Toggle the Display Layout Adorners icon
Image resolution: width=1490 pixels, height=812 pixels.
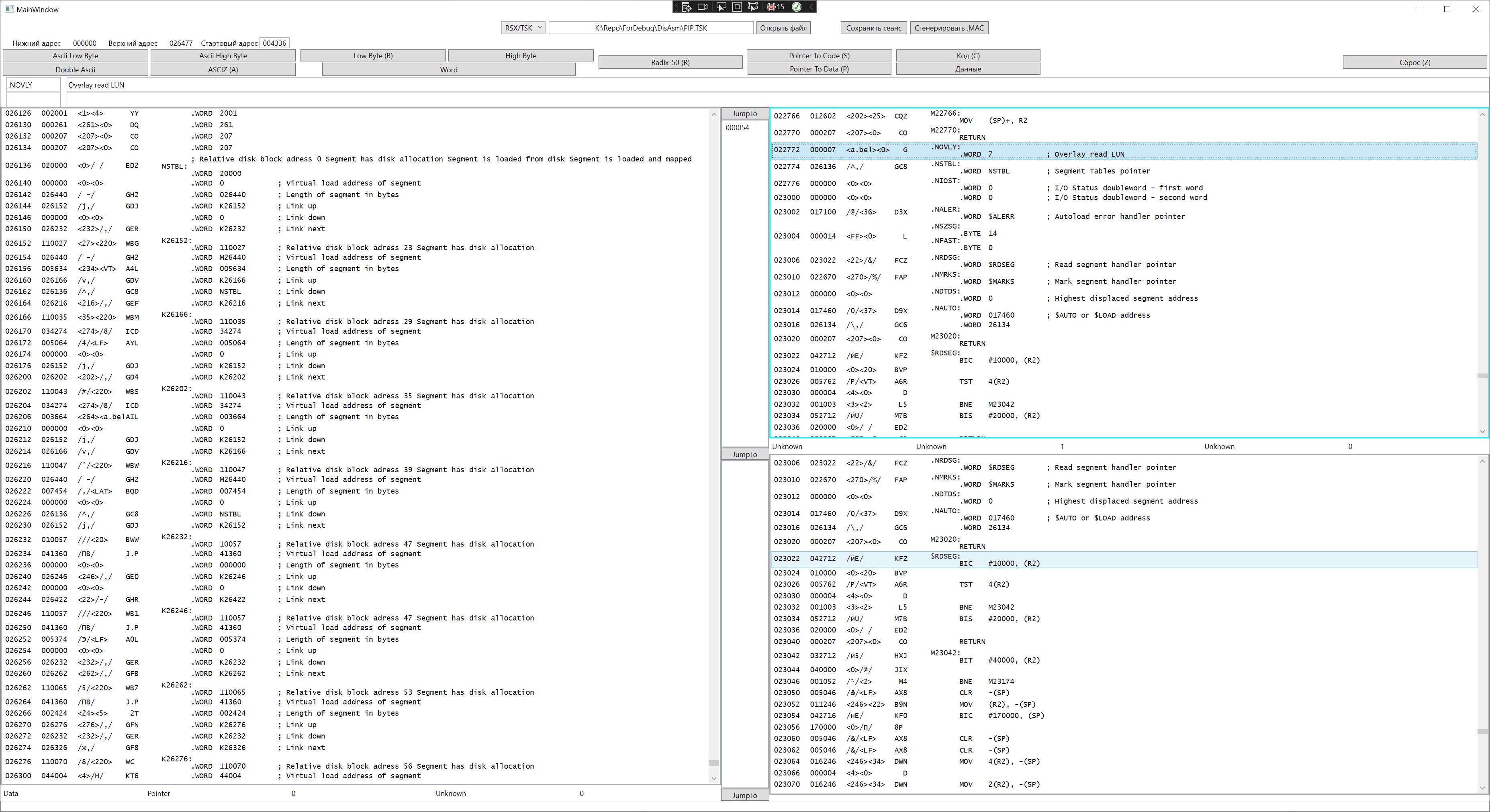(737, 7)
